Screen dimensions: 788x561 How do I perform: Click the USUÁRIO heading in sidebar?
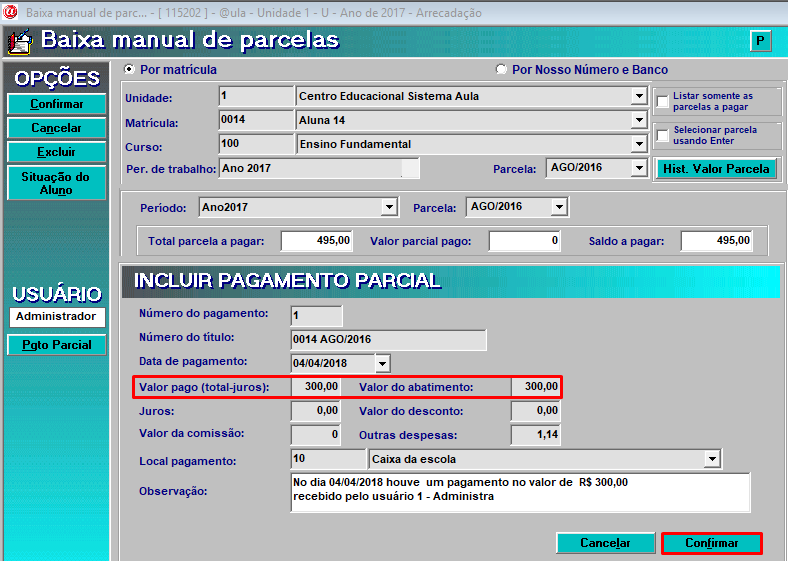click(x=57, y=294)
